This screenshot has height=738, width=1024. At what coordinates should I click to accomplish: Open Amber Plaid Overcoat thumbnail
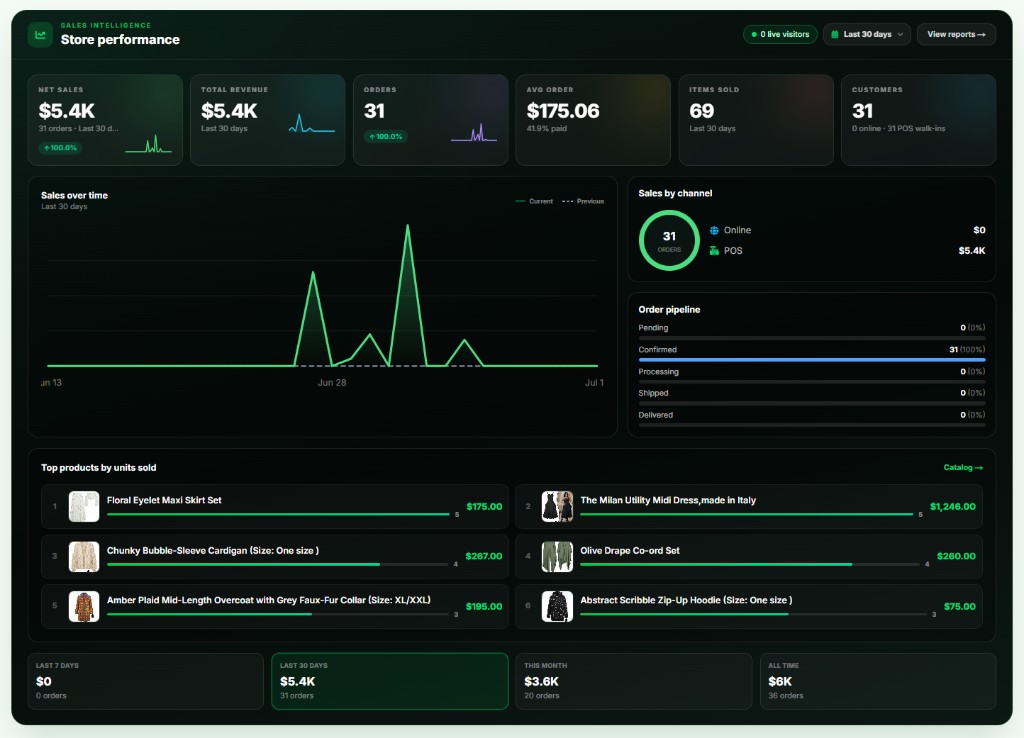point(84,607)
